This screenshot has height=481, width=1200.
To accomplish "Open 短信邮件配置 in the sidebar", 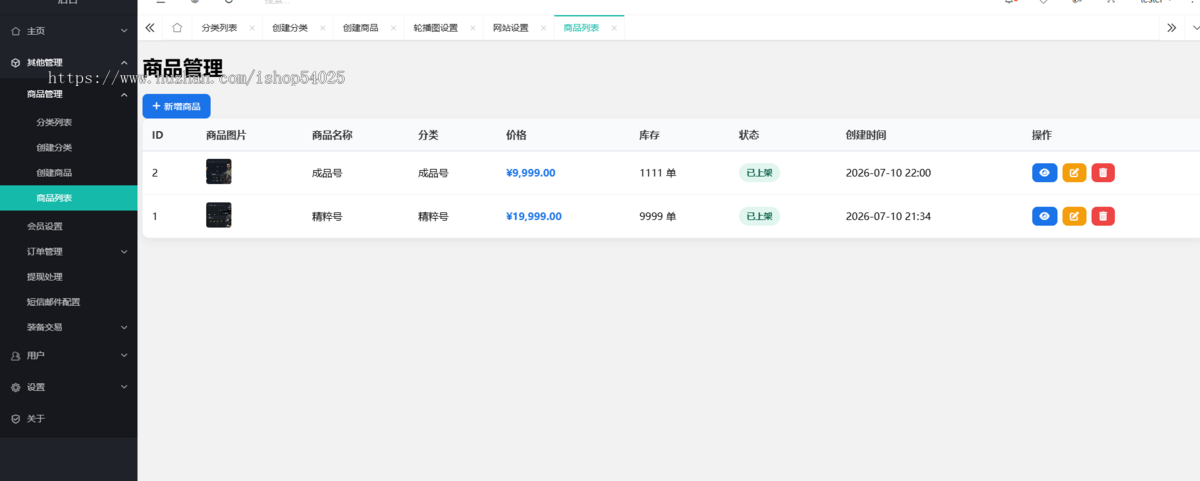I will (53, 302).
